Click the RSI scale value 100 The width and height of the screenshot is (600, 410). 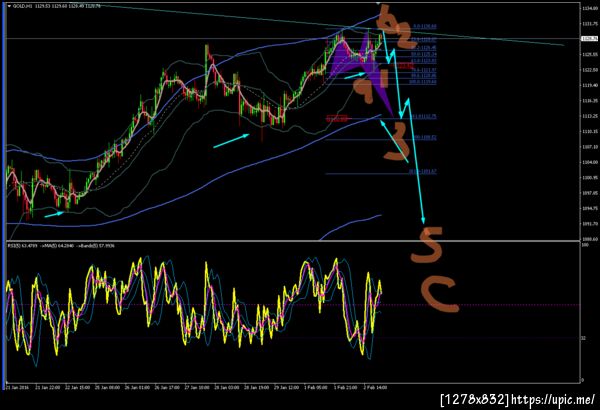(585, 245)
